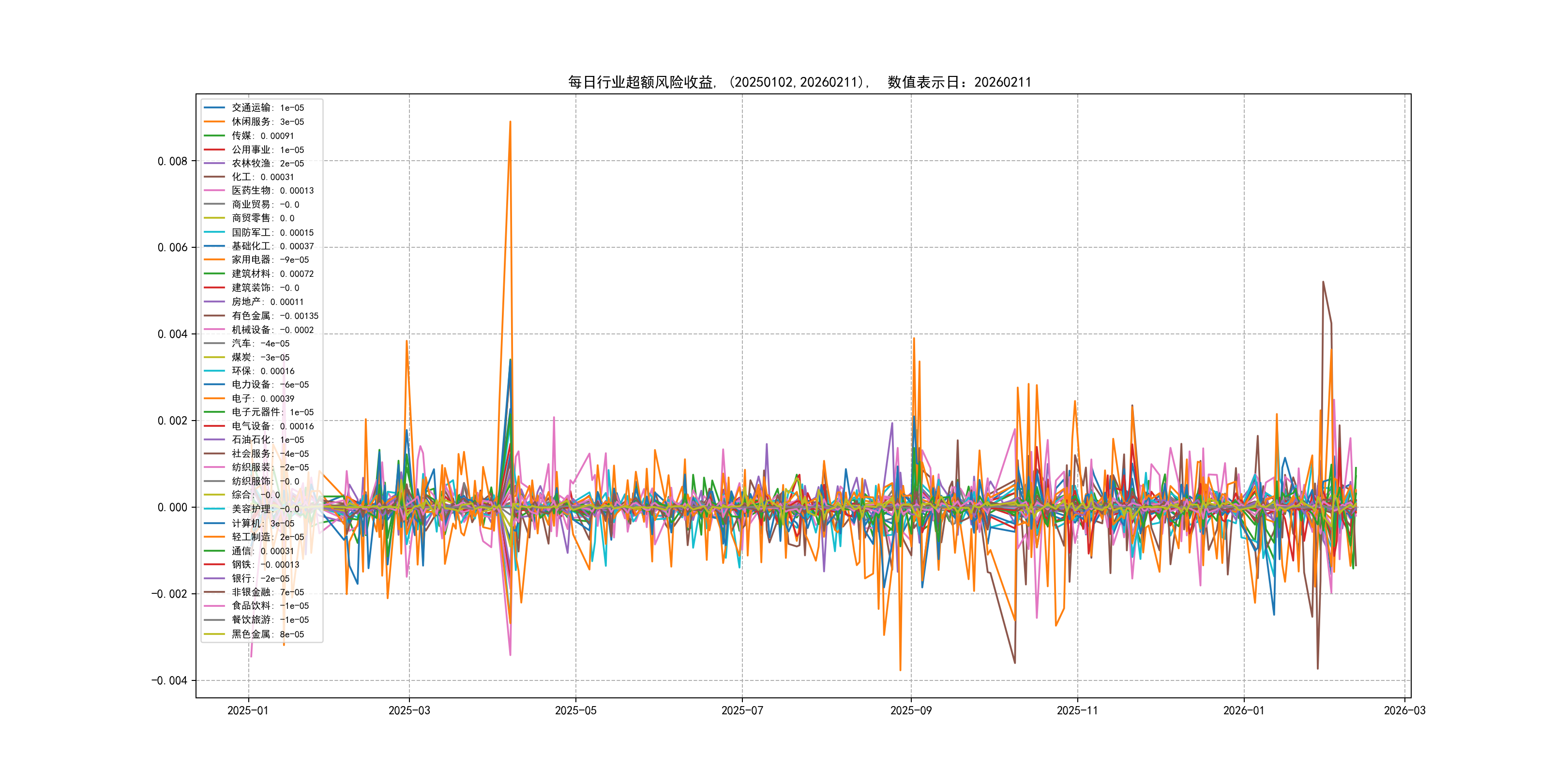Screen dimensions: 1568x784
Task: Click the tallest orange spike peak
Action: pos(510,122)
